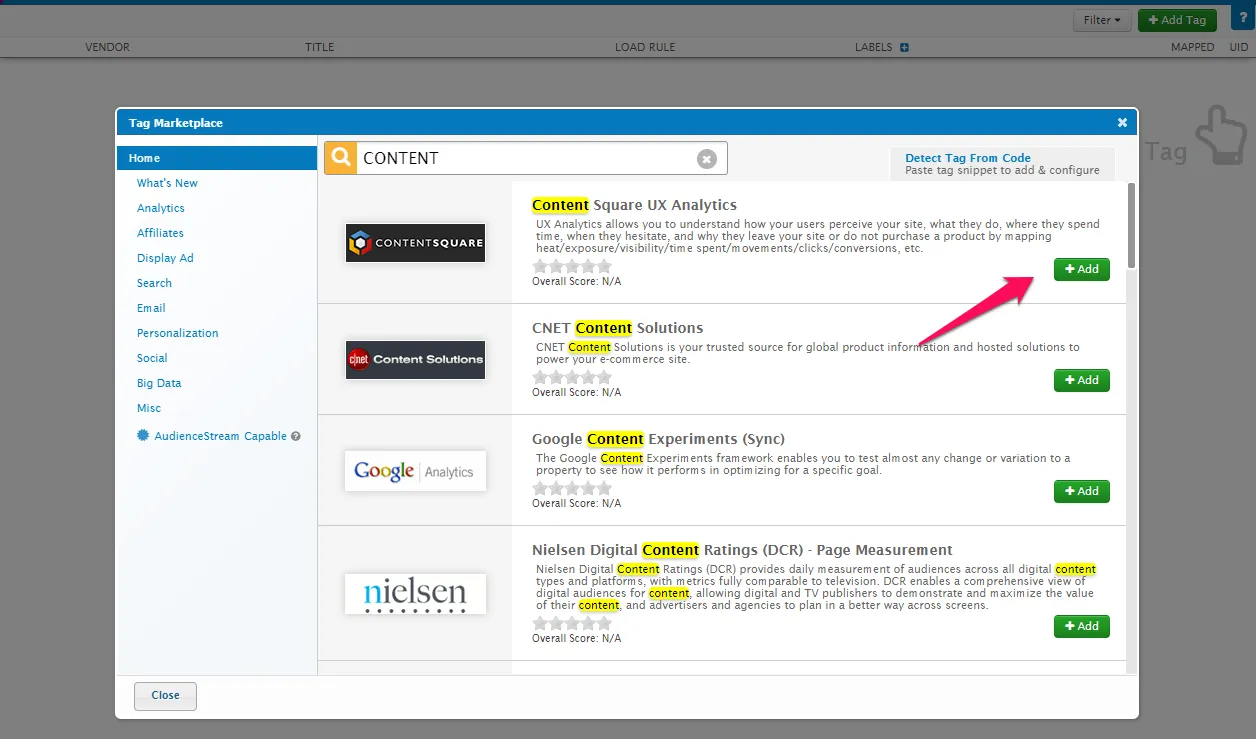Viewport: 1256px width, 739px height.
Task: Select the Display Ad category
Action: pos(165,258)
